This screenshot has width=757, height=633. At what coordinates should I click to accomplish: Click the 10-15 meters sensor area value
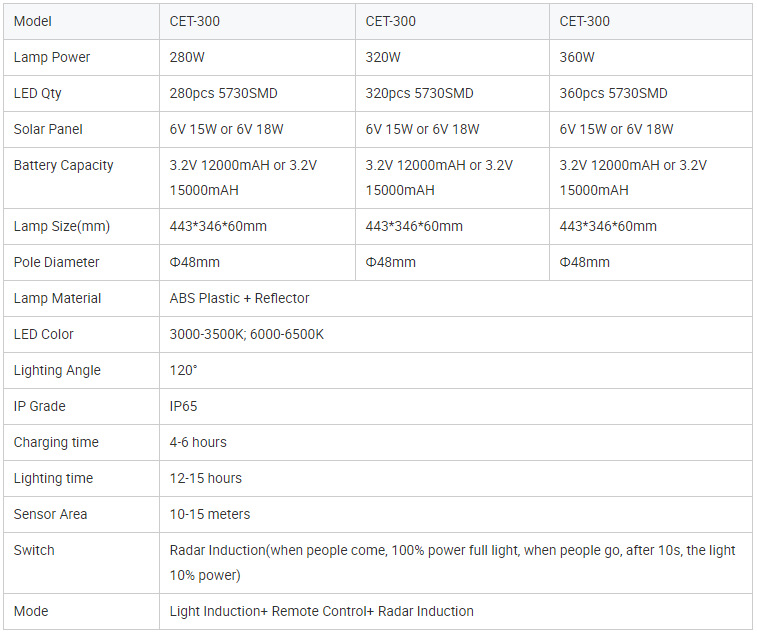click(x=210, y=514)
